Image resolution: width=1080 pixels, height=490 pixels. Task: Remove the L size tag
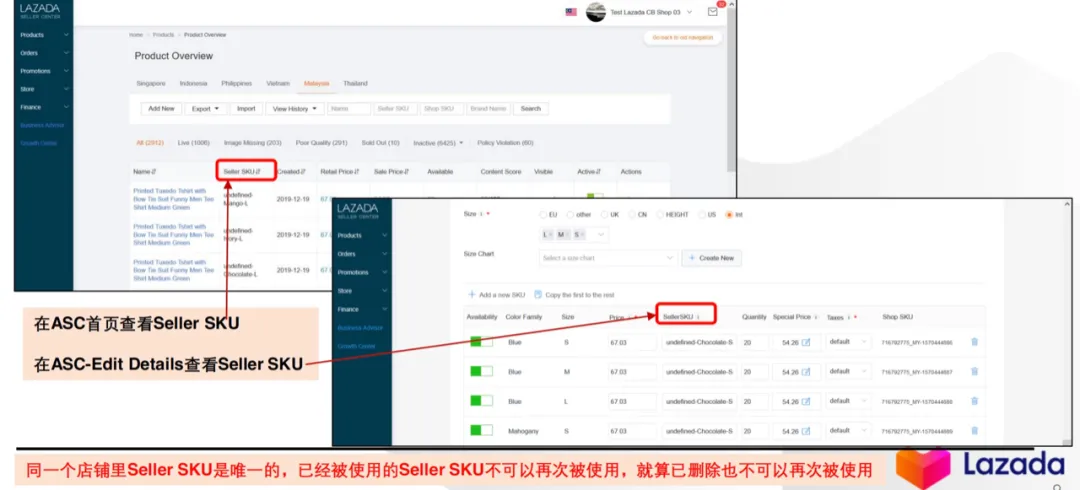point(550,235)
